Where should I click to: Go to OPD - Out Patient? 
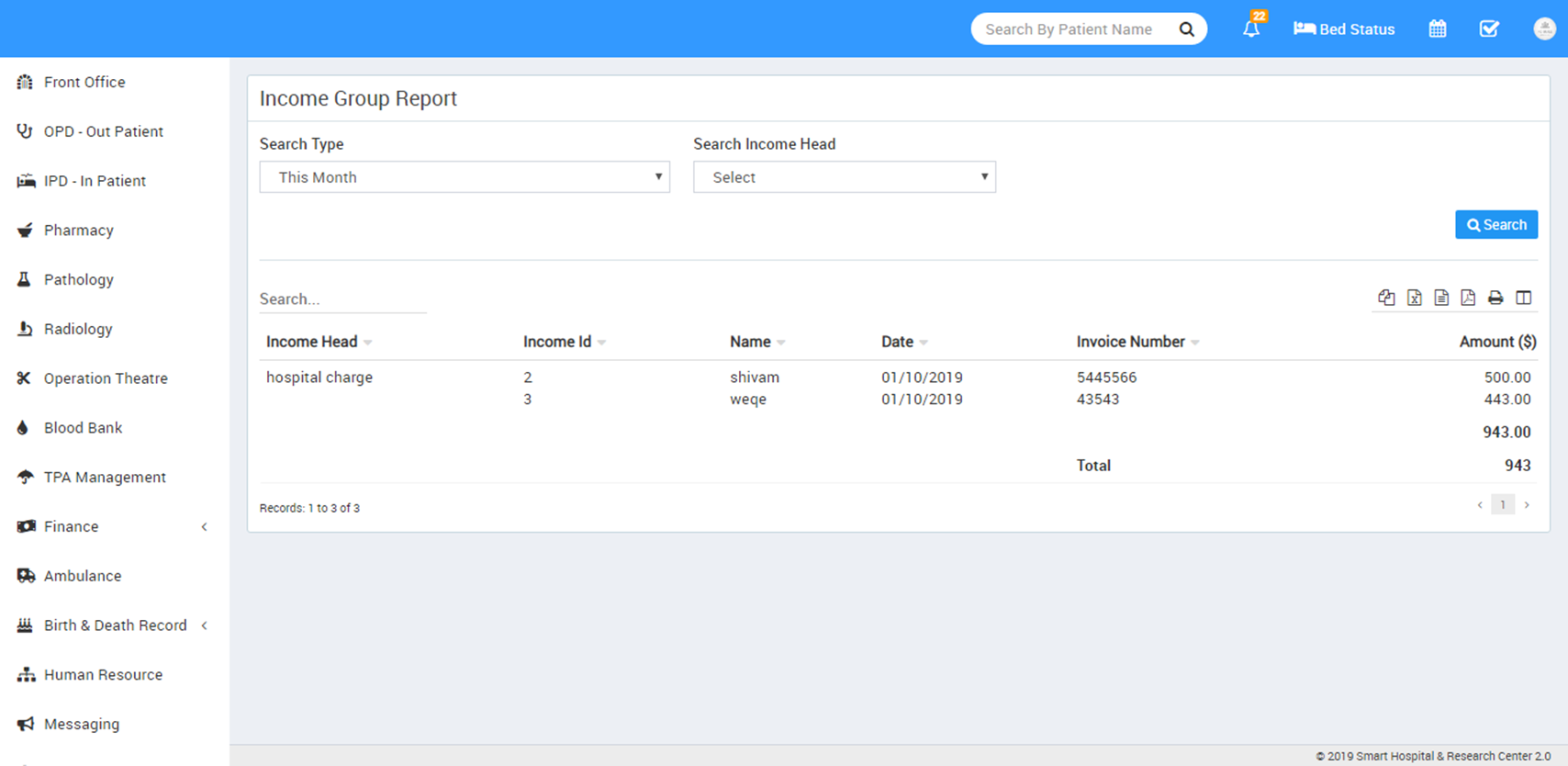coord(103,131)
